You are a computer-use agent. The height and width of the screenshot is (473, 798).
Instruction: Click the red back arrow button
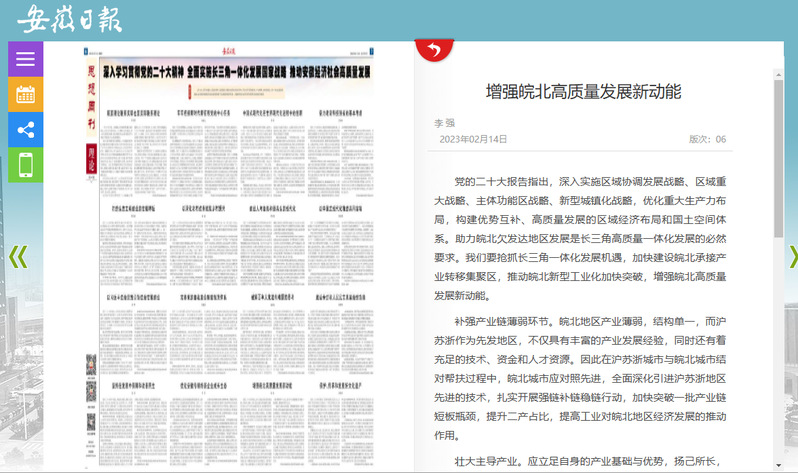(434, 49)
